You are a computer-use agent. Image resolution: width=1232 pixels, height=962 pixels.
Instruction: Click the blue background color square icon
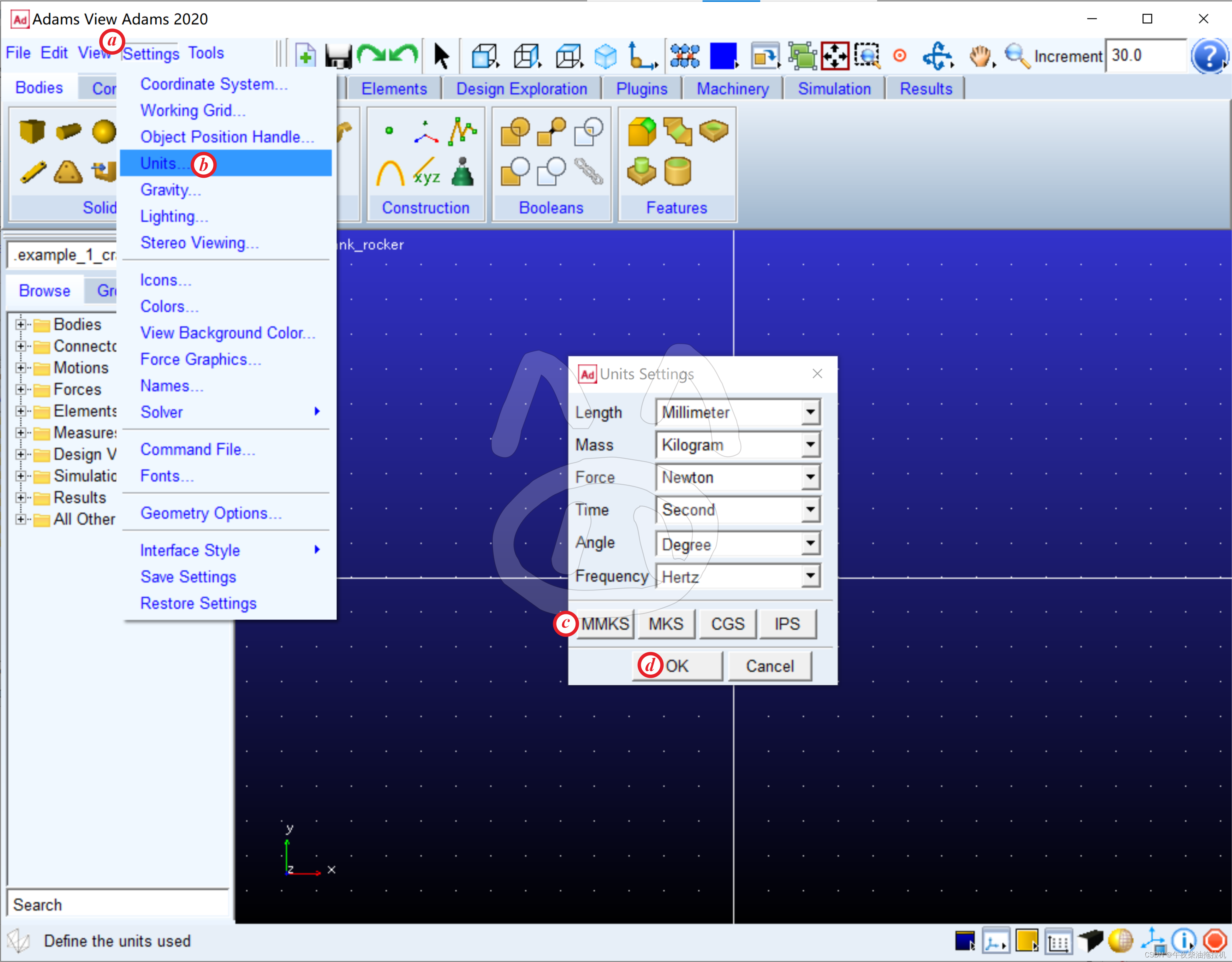click(723, 56)
